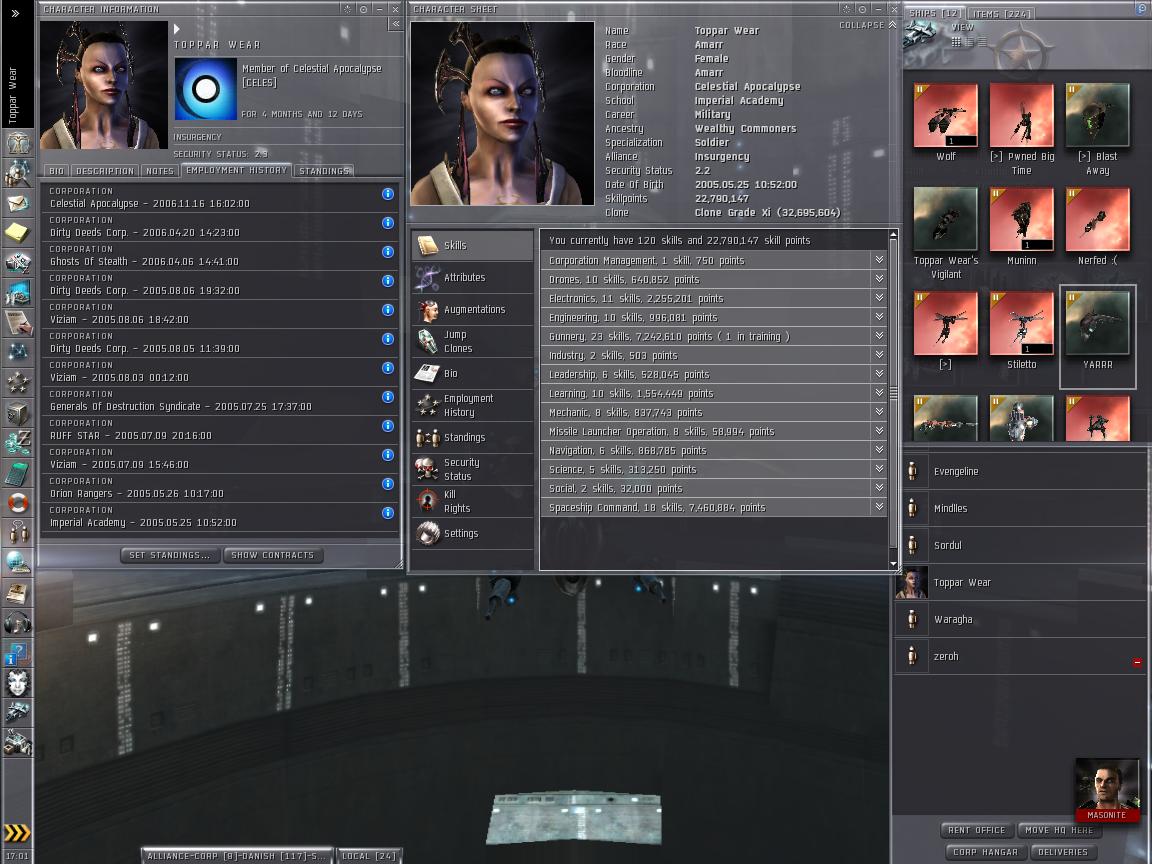Expand the sidebar with the double-arrow icon
Image resolution: width=1152 pixels, height=864 pixels.
click(15, 12)
